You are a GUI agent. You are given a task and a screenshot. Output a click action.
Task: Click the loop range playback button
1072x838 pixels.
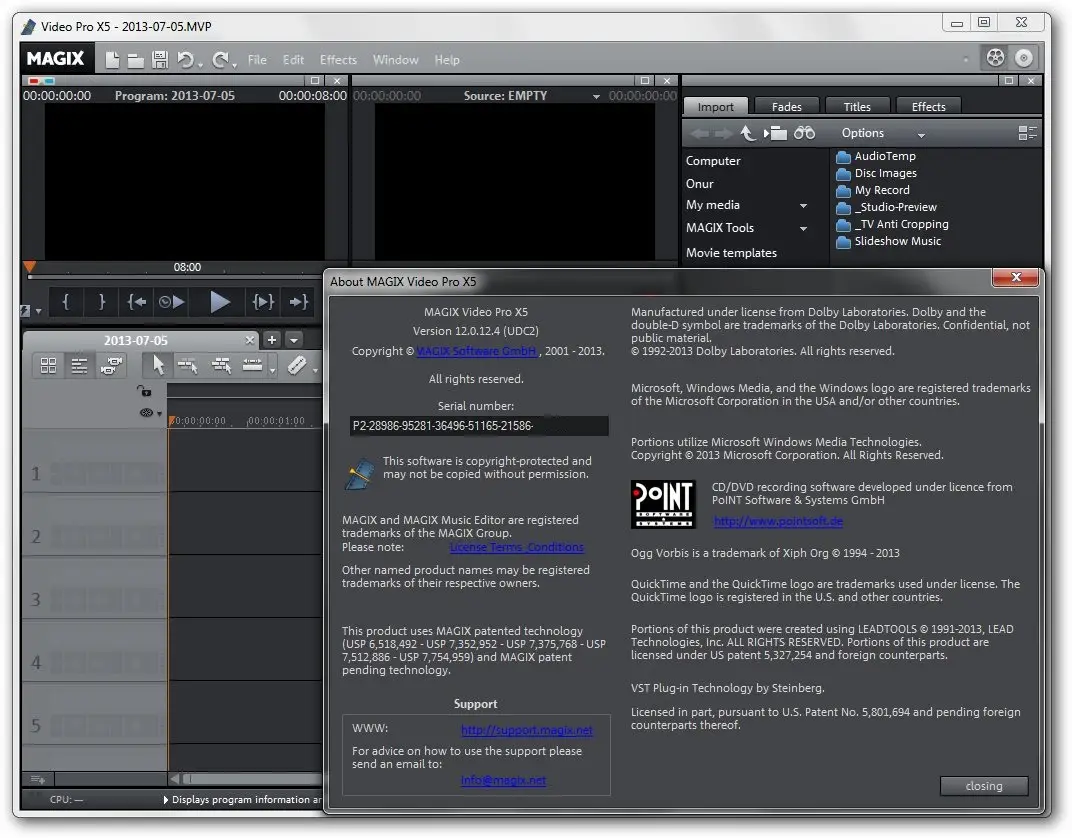[171, 301]
